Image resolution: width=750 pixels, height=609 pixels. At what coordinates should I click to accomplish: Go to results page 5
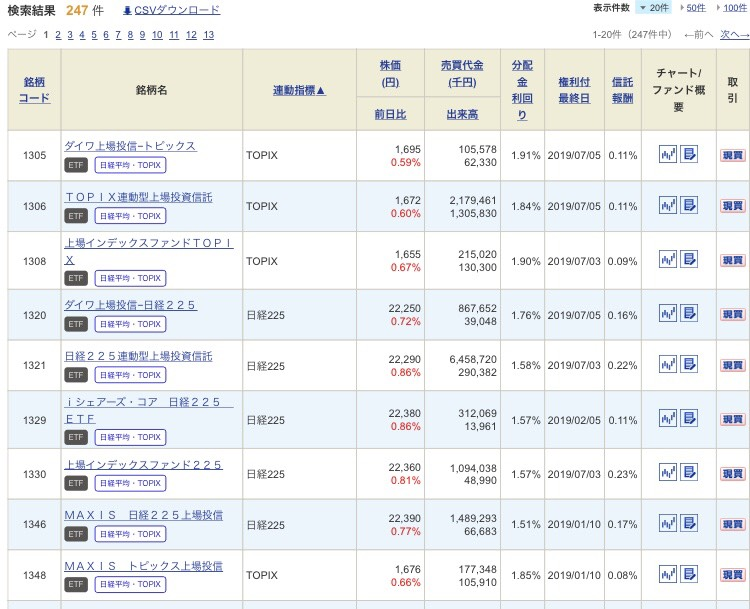point(94,35)
